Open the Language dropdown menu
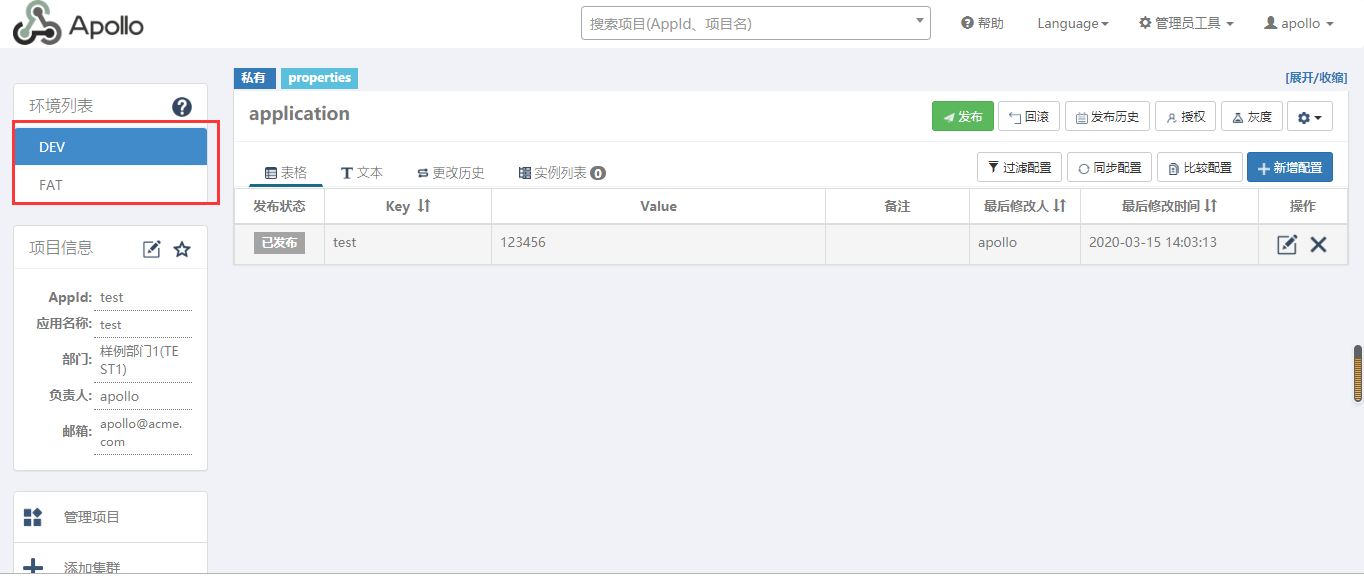 tap(1072, 23)
